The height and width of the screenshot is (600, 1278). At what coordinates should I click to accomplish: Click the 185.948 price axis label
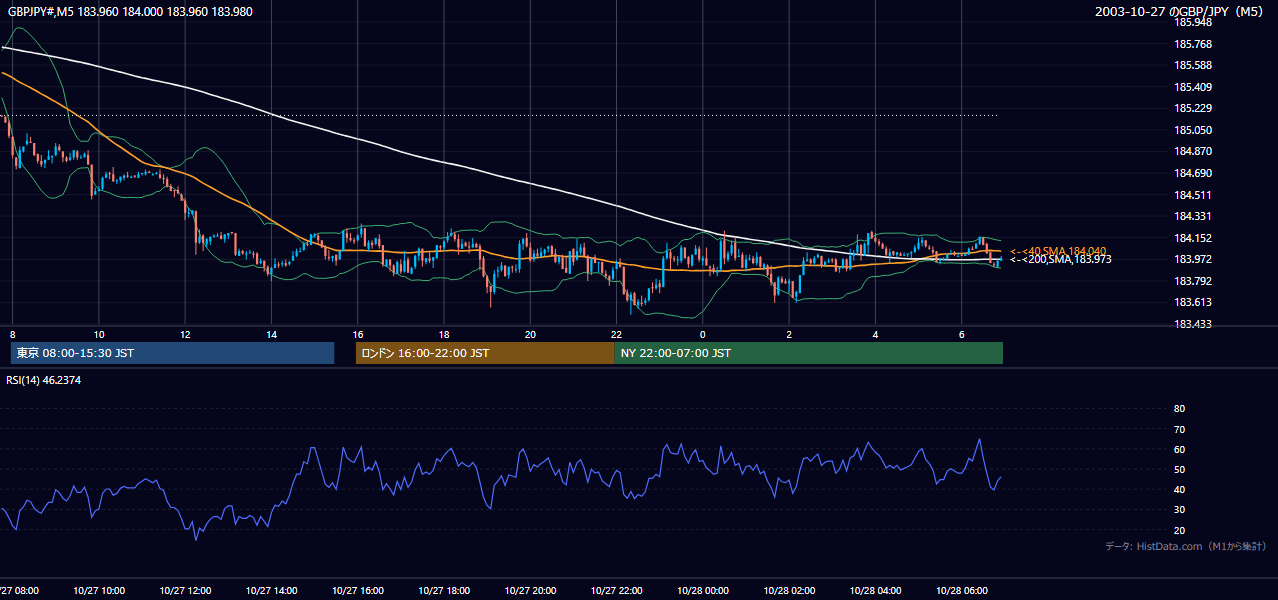(x=1193, y=22)
